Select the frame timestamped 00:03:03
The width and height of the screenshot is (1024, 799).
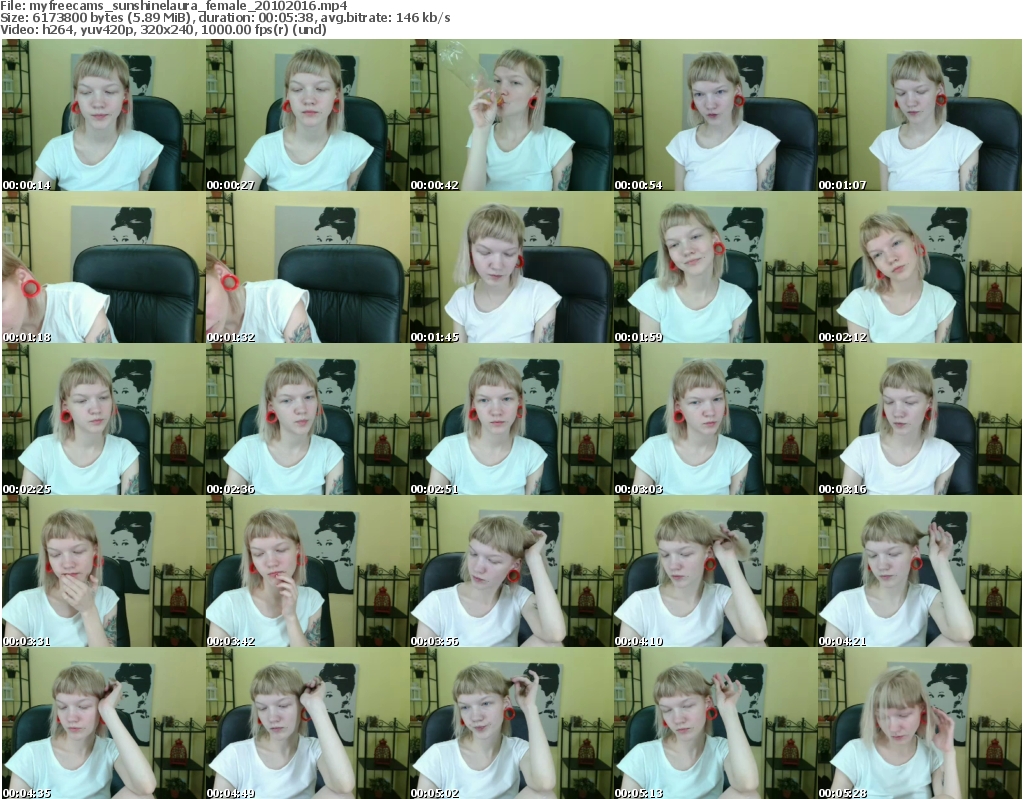(x=715, y=419)
